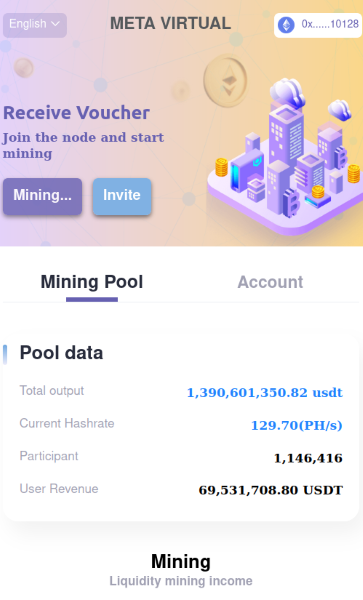Click the chevron arrow next to English

click(55, 24)
